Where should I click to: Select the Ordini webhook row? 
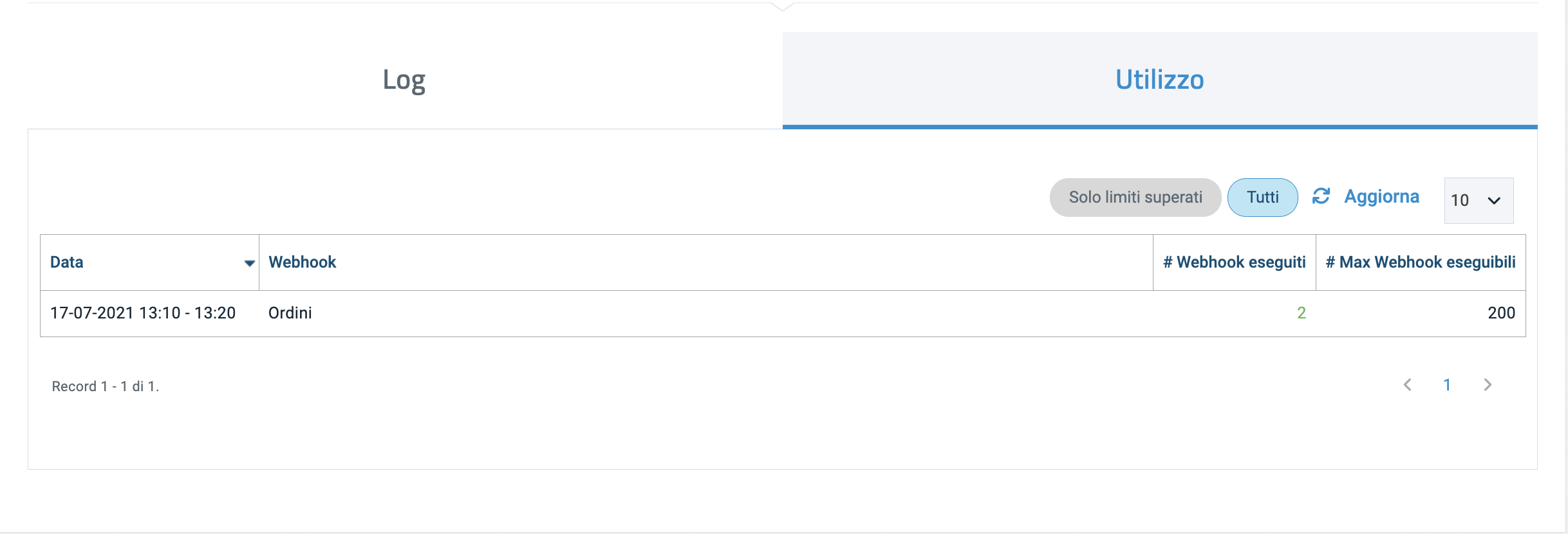(x=291, y=313)
